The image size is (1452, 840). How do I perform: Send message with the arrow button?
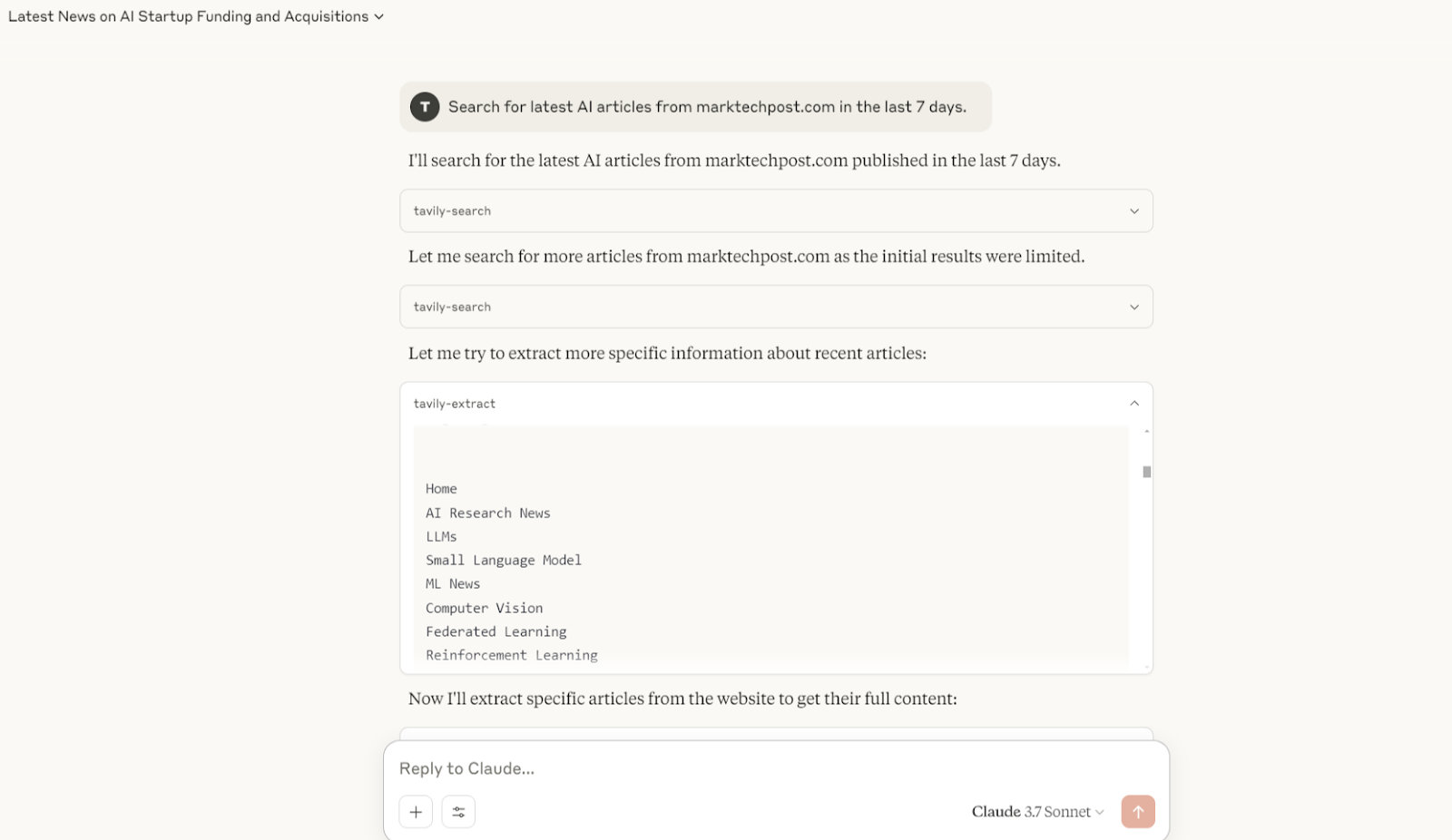(x=1138, y=812)
